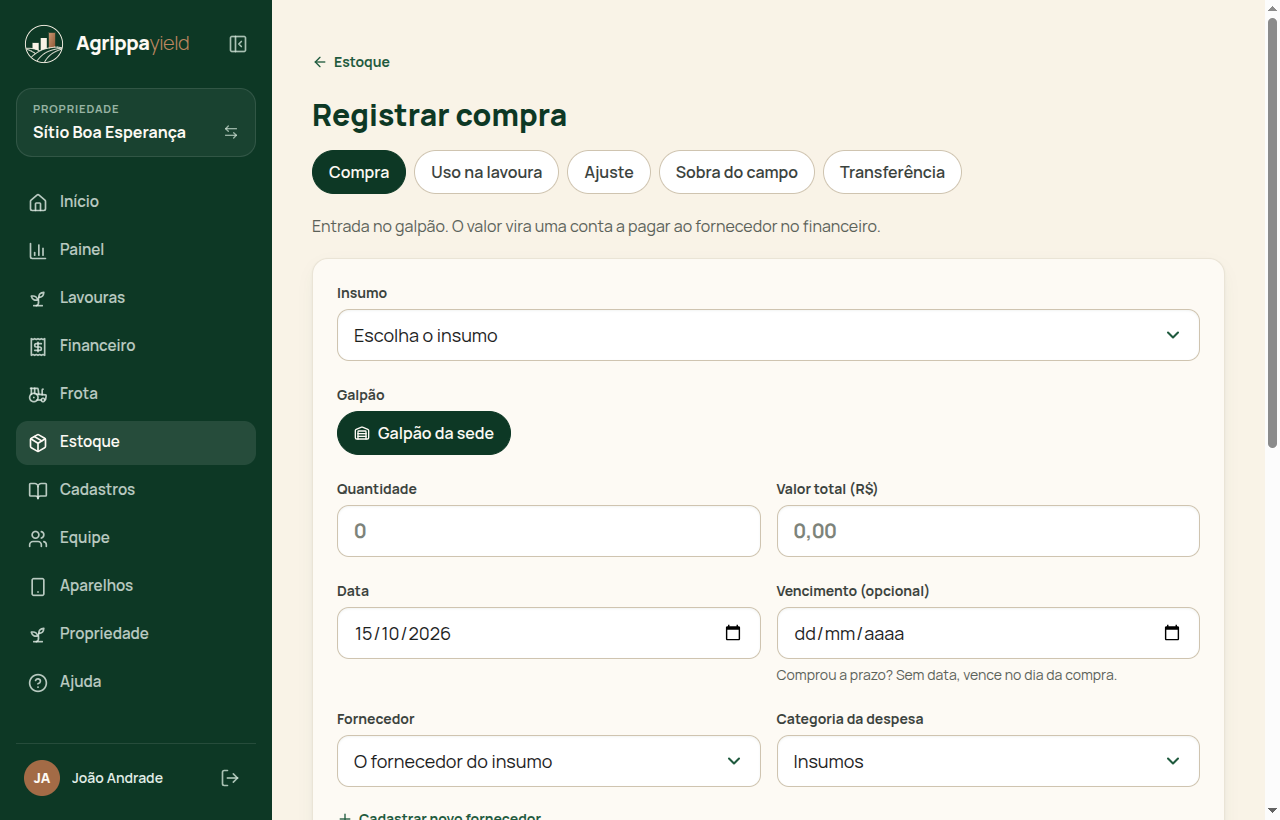
Task: Focus the Valor total (R$) input field
Action: coord(988,531)
